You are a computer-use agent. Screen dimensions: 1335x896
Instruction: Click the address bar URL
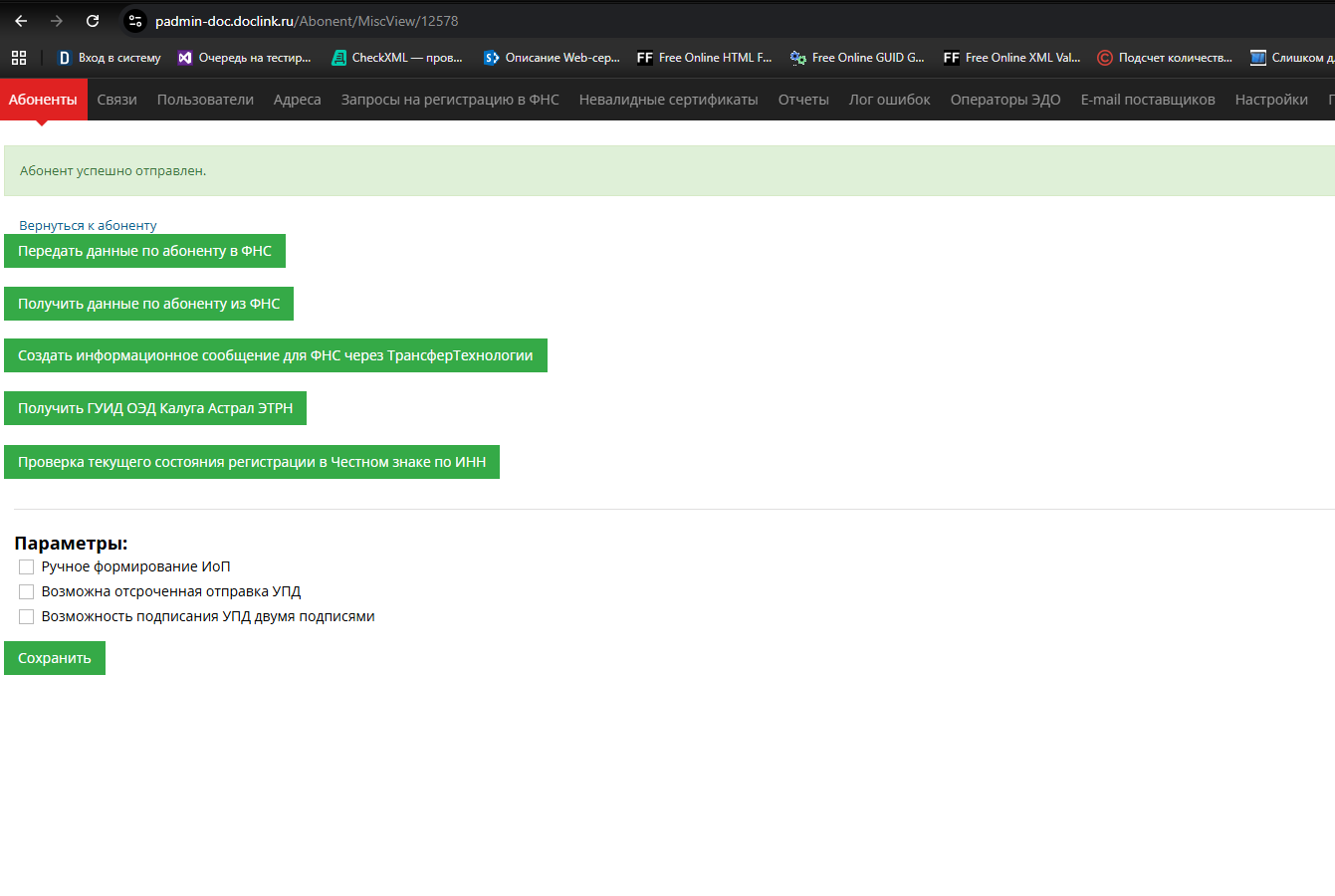(307, 21)
